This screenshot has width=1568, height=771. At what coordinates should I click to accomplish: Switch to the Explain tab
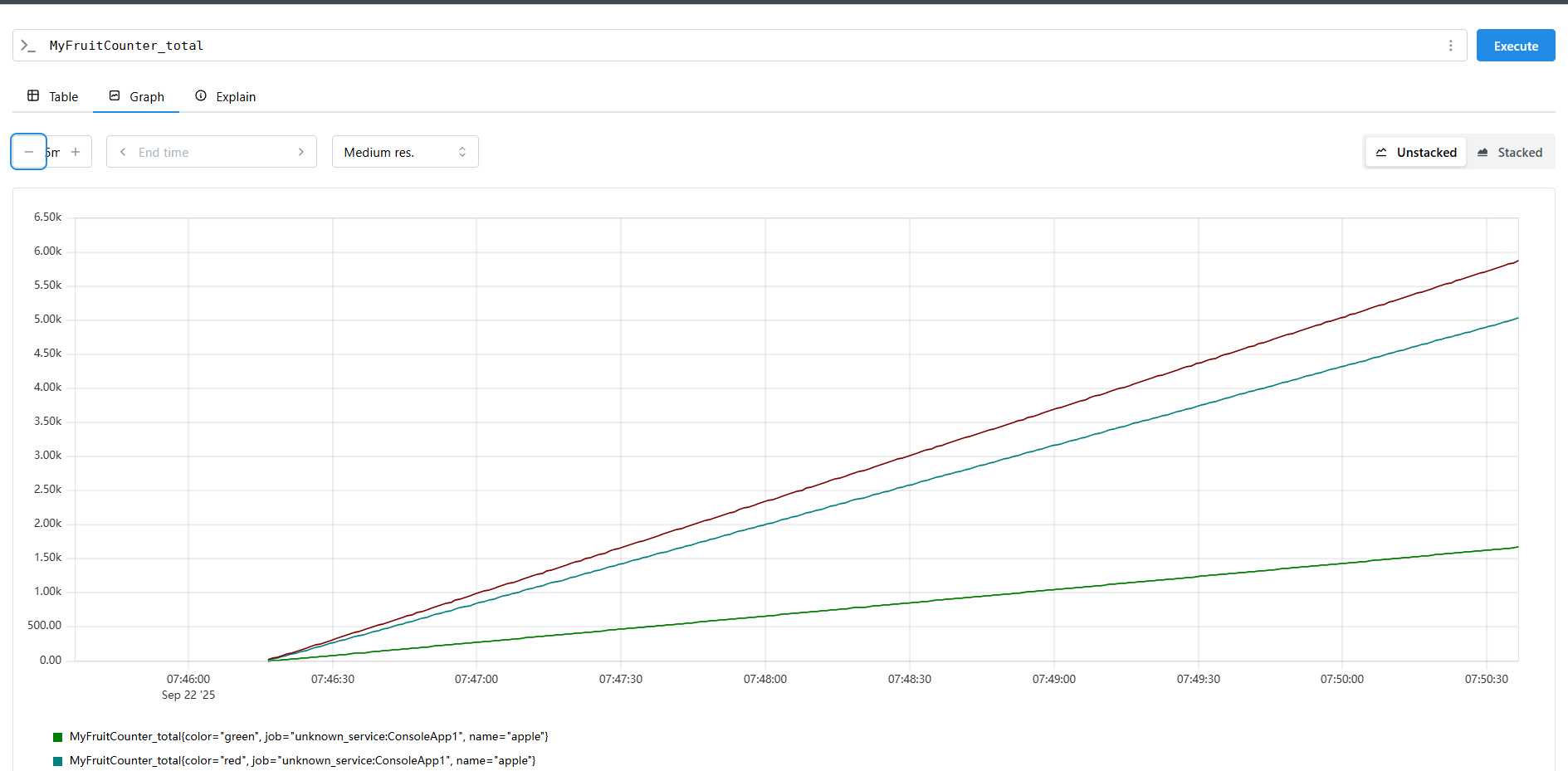(225, 96)
